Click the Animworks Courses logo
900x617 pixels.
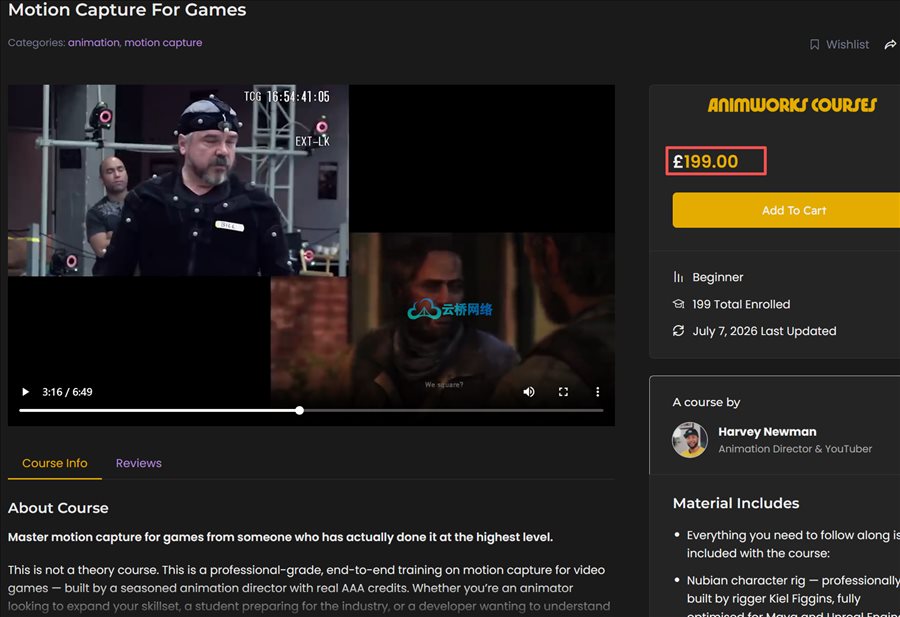click(792, 105)
